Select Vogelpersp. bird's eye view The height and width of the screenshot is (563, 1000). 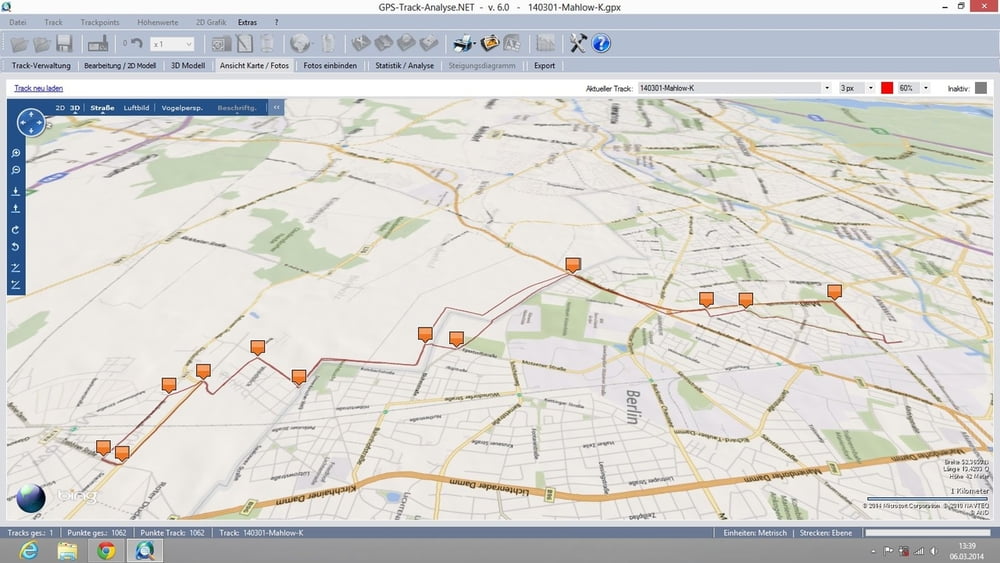[182, 108]
